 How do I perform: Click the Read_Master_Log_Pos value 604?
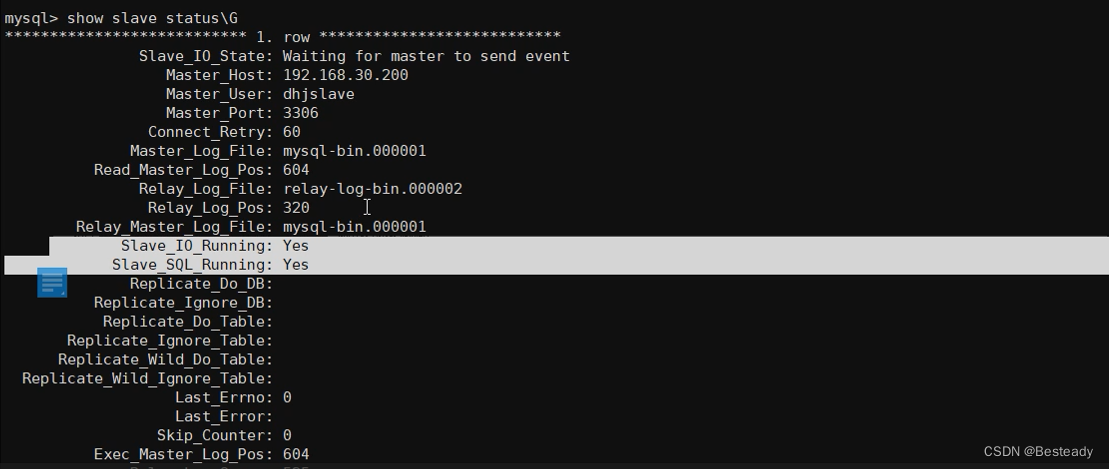pyautogui.click(x=296, y=170)
